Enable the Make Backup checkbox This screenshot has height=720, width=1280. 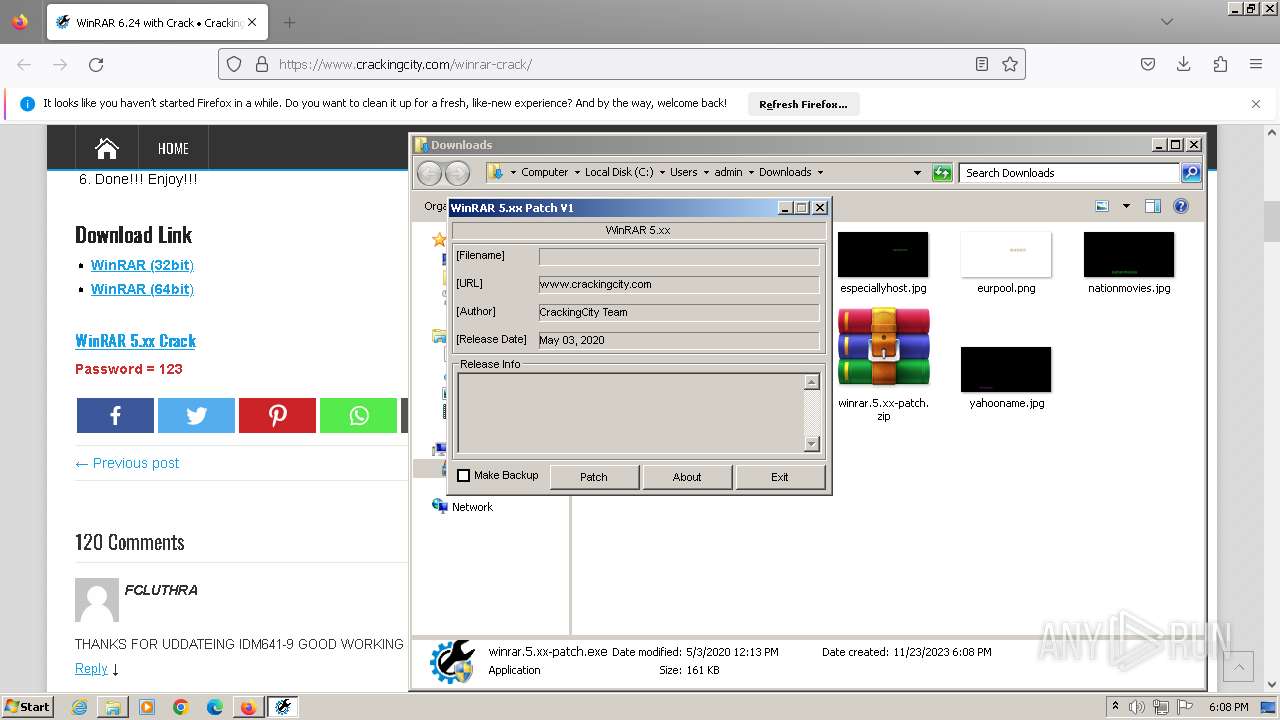point(463,476)
